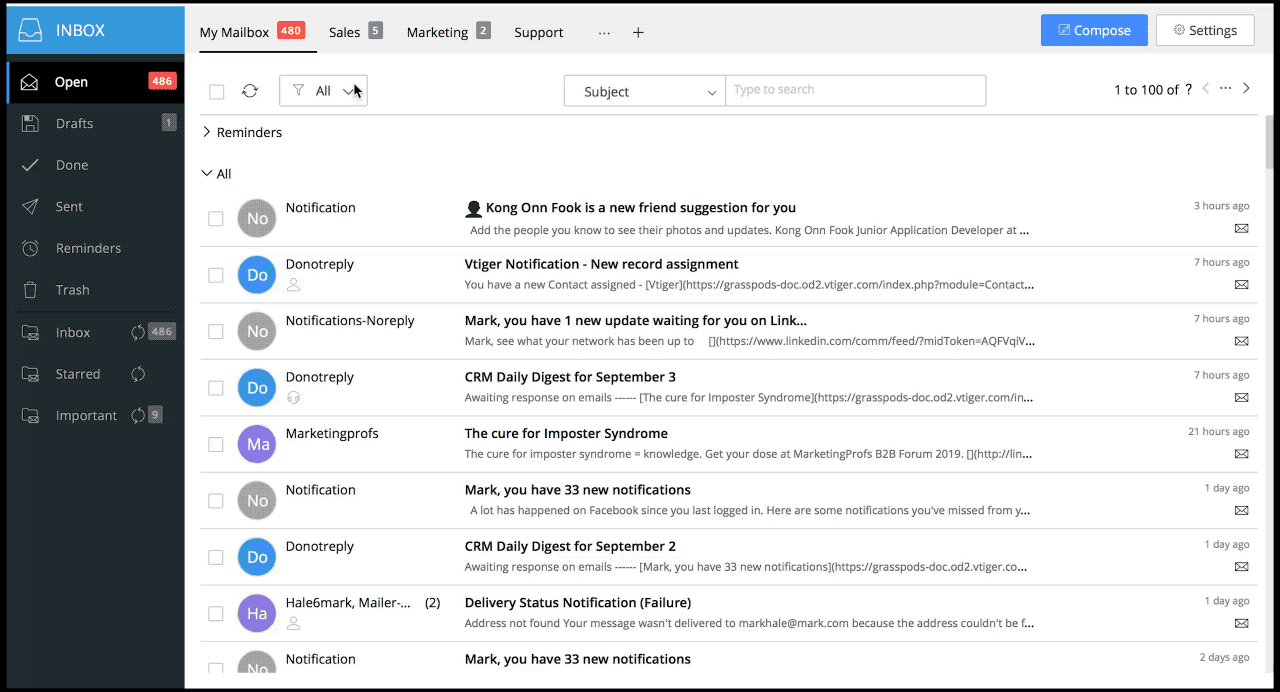Refresh the mailbox list

pyautogui.click(x=250, y=90)
